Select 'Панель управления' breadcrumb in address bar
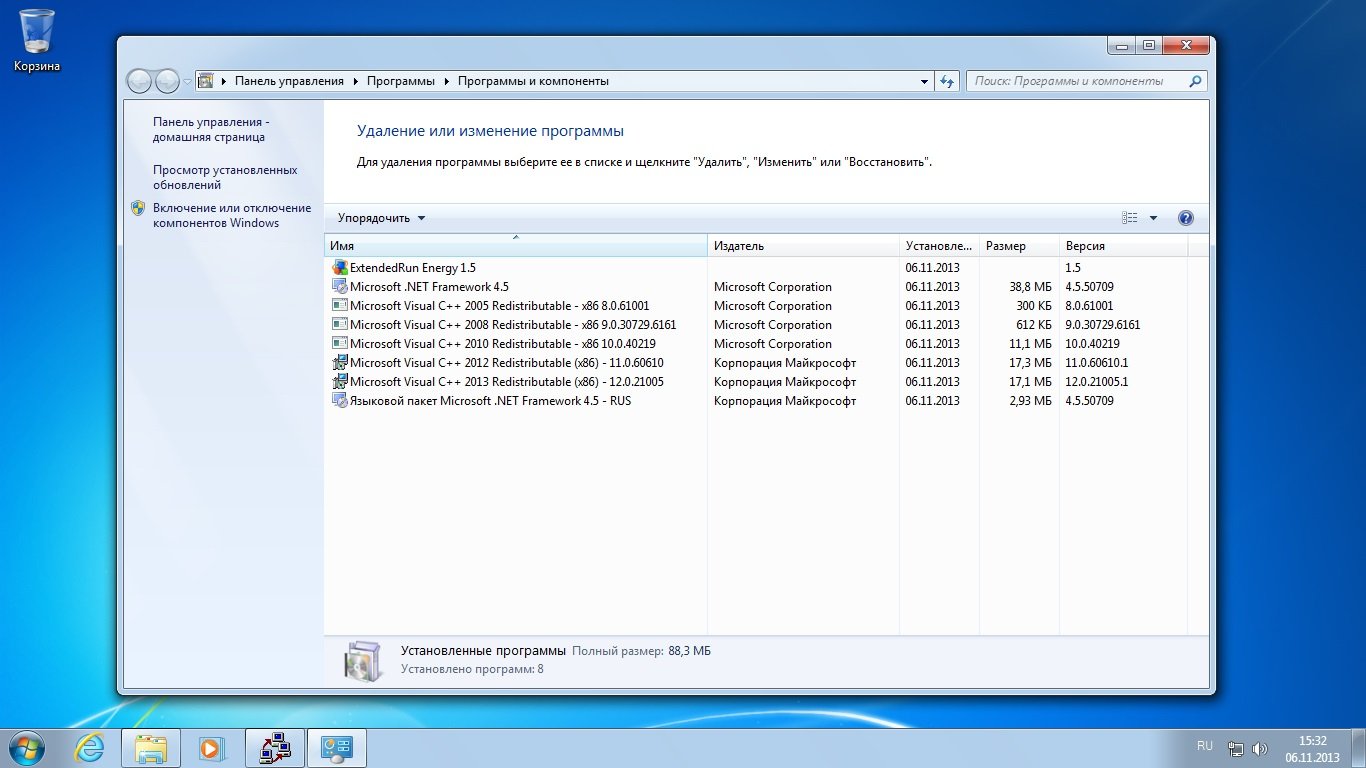Image resolution: width=1366 pixels, height=768 pixels. [x=289, y=81]
